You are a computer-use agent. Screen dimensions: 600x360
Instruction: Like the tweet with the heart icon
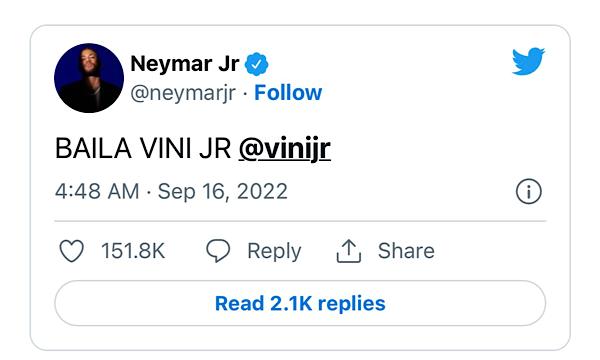click(72, 251)
